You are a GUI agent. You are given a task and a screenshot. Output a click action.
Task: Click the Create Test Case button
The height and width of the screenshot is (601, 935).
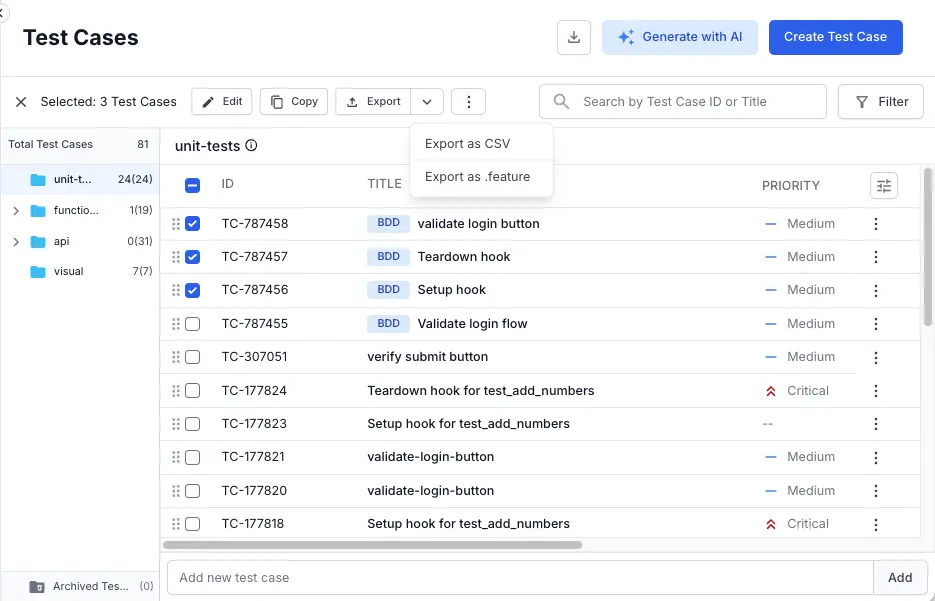(x=835, y=37)
